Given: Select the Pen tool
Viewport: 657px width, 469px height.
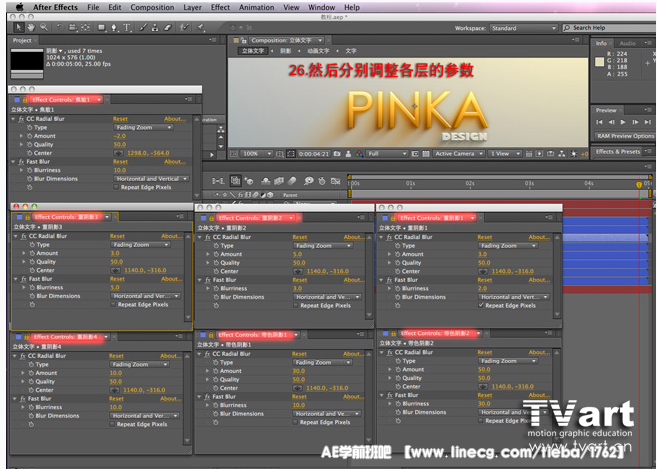Looking at the screenshot, I should (114, 27).
